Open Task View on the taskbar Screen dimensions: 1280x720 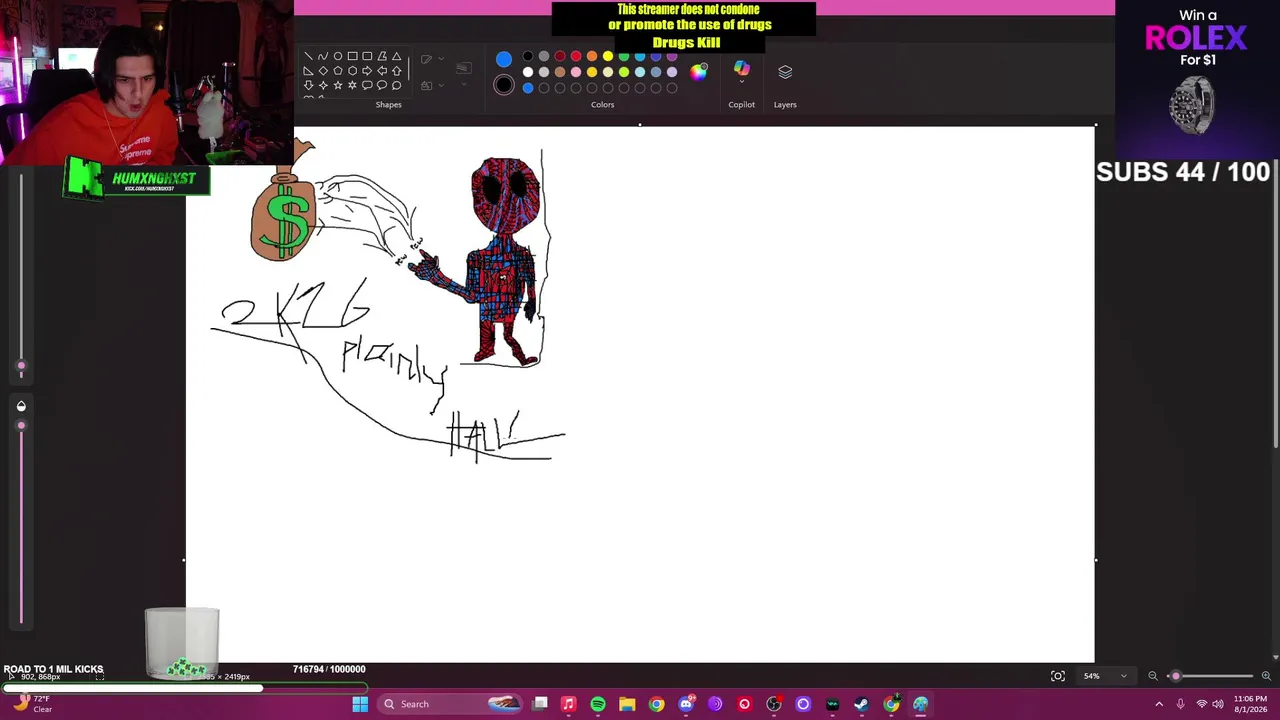(x=540, y=704)
